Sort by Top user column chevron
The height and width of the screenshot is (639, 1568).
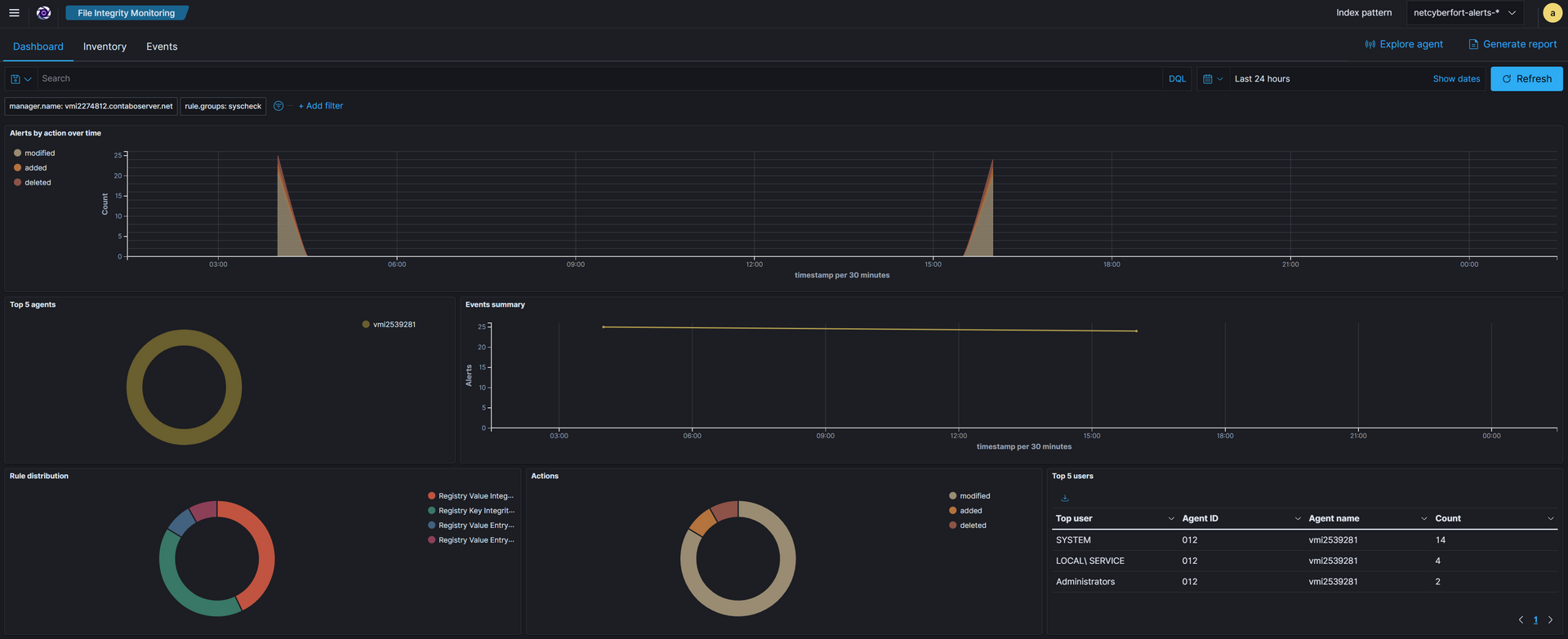(x=1171, y=519)
